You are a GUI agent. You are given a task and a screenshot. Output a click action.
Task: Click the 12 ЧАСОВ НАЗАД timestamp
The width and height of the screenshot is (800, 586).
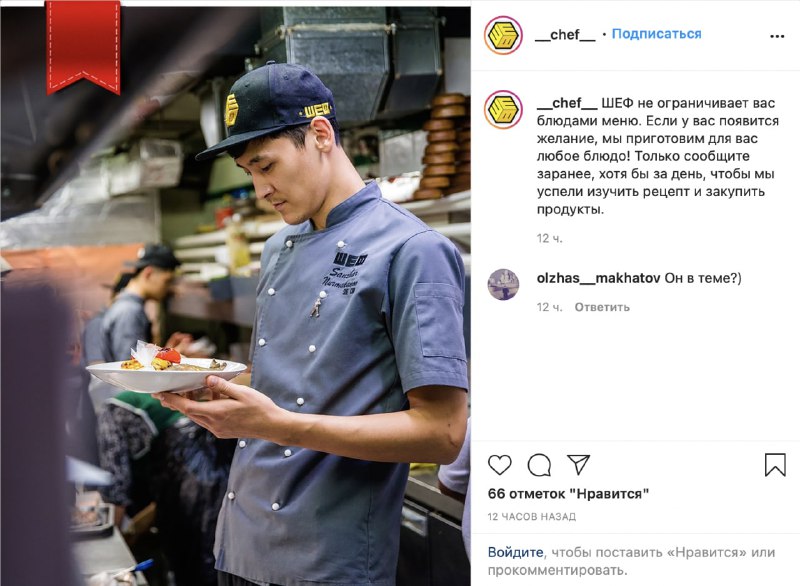(532, 517)
